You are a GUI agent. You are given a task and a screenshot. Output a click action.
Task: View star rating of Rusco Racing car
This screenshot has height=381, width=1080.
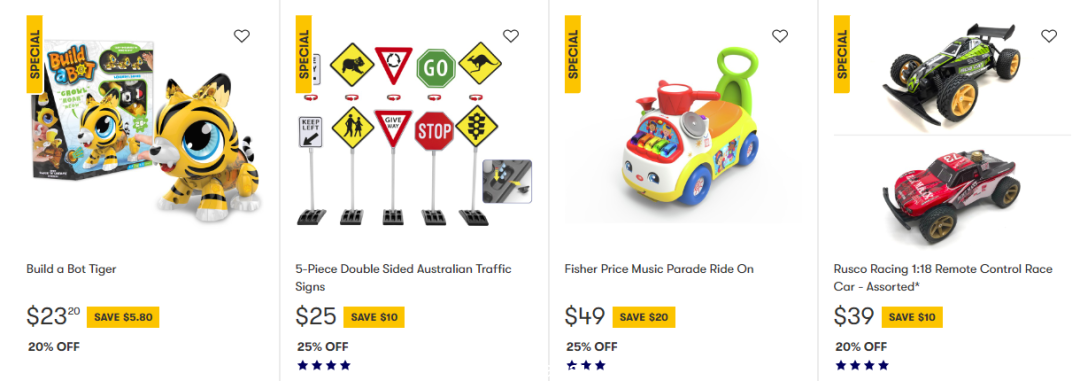862,365
